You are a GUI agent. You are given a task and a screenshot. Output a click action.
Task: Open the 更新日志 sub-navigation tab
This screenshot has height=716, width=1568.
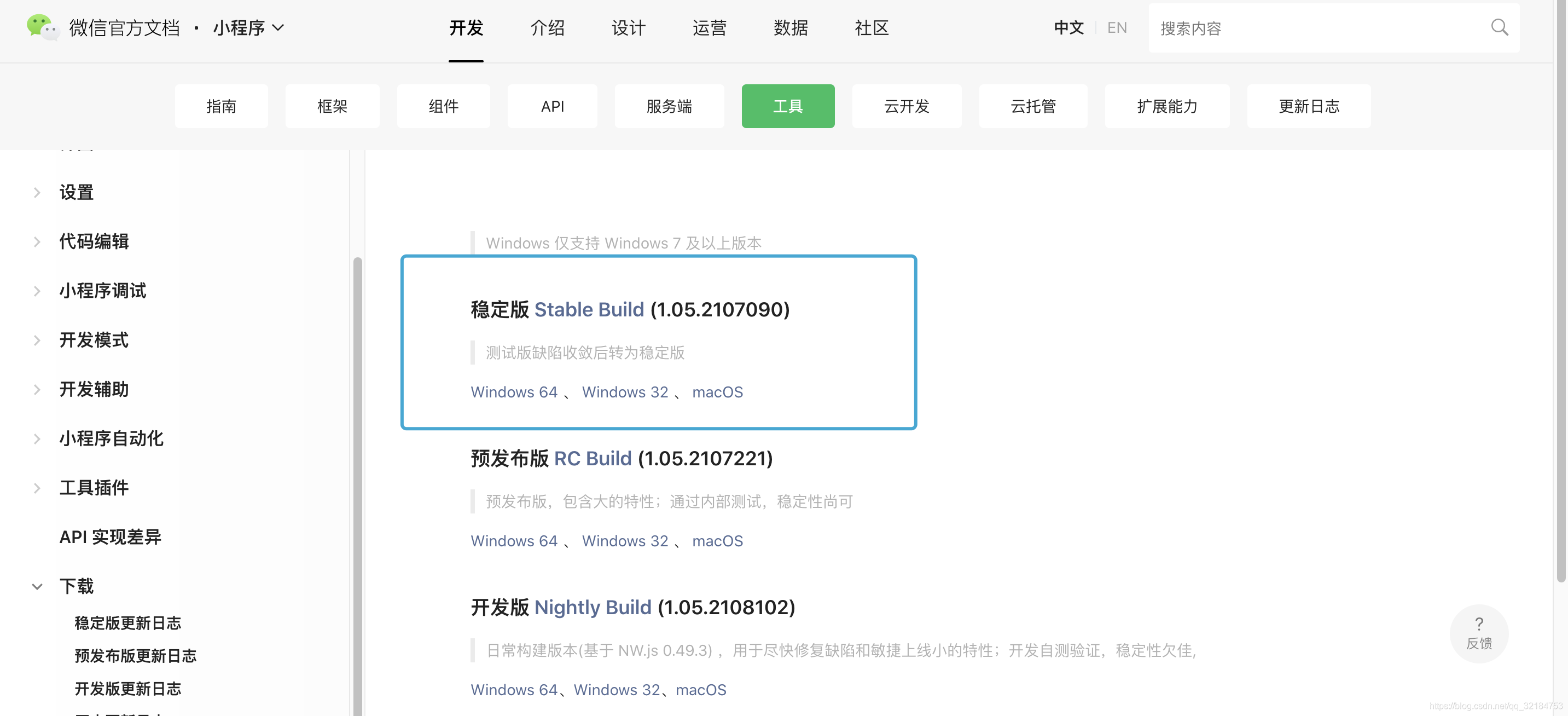point(1309,106)
